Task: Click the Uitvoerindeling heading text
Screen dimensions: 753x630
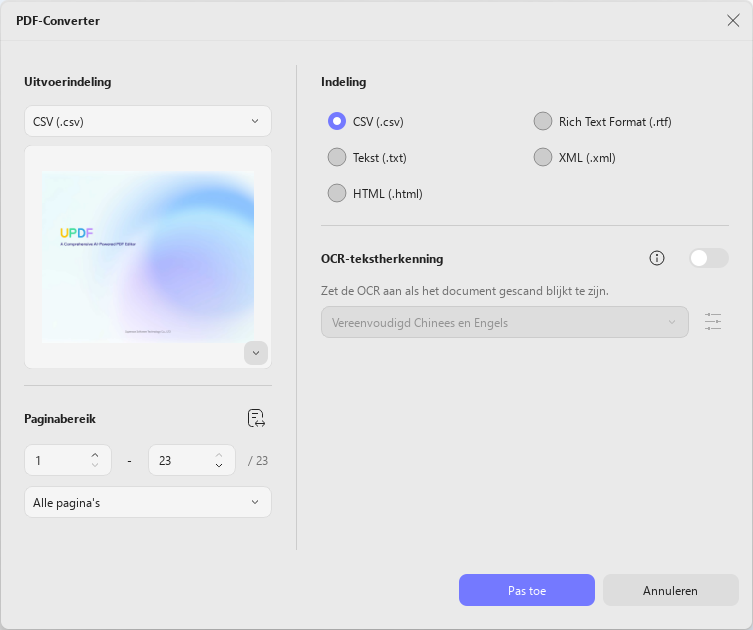Action: point(68,82)
